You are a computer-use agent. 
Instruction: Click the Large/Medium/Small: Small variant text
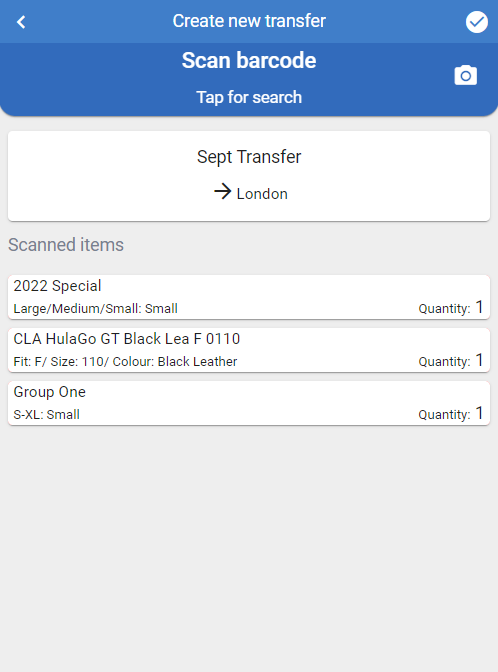96,309
